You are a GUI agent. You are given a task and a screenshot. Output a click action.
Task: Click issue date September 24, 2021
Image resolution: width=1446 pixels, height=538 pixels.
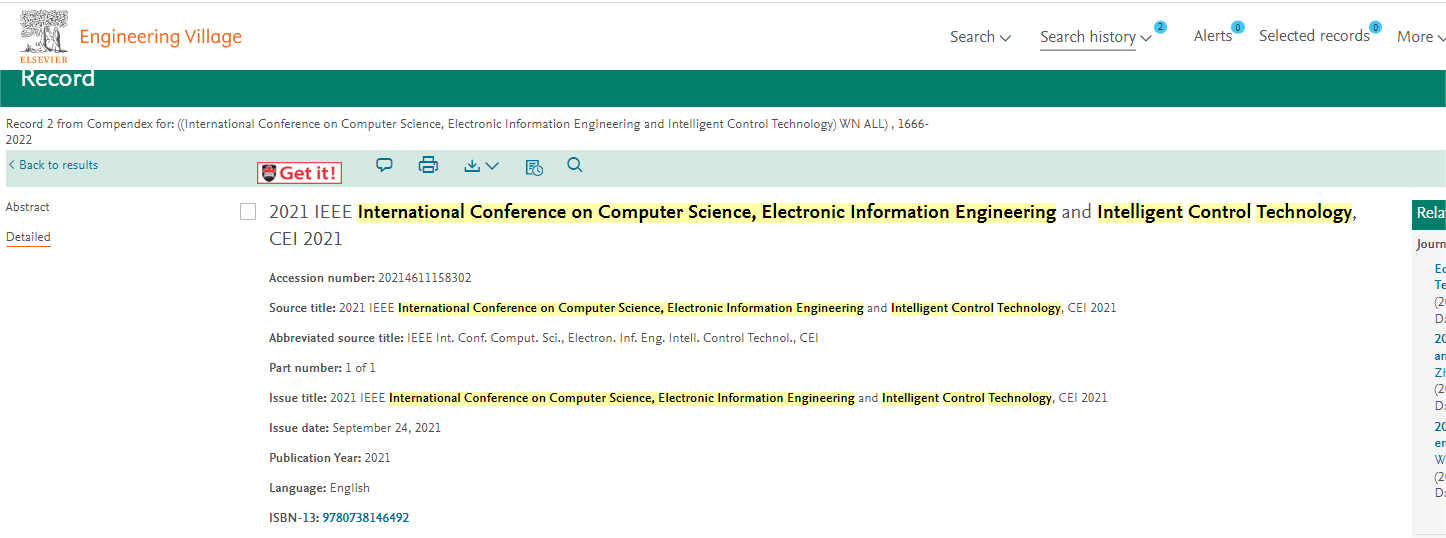coord(387,428)
